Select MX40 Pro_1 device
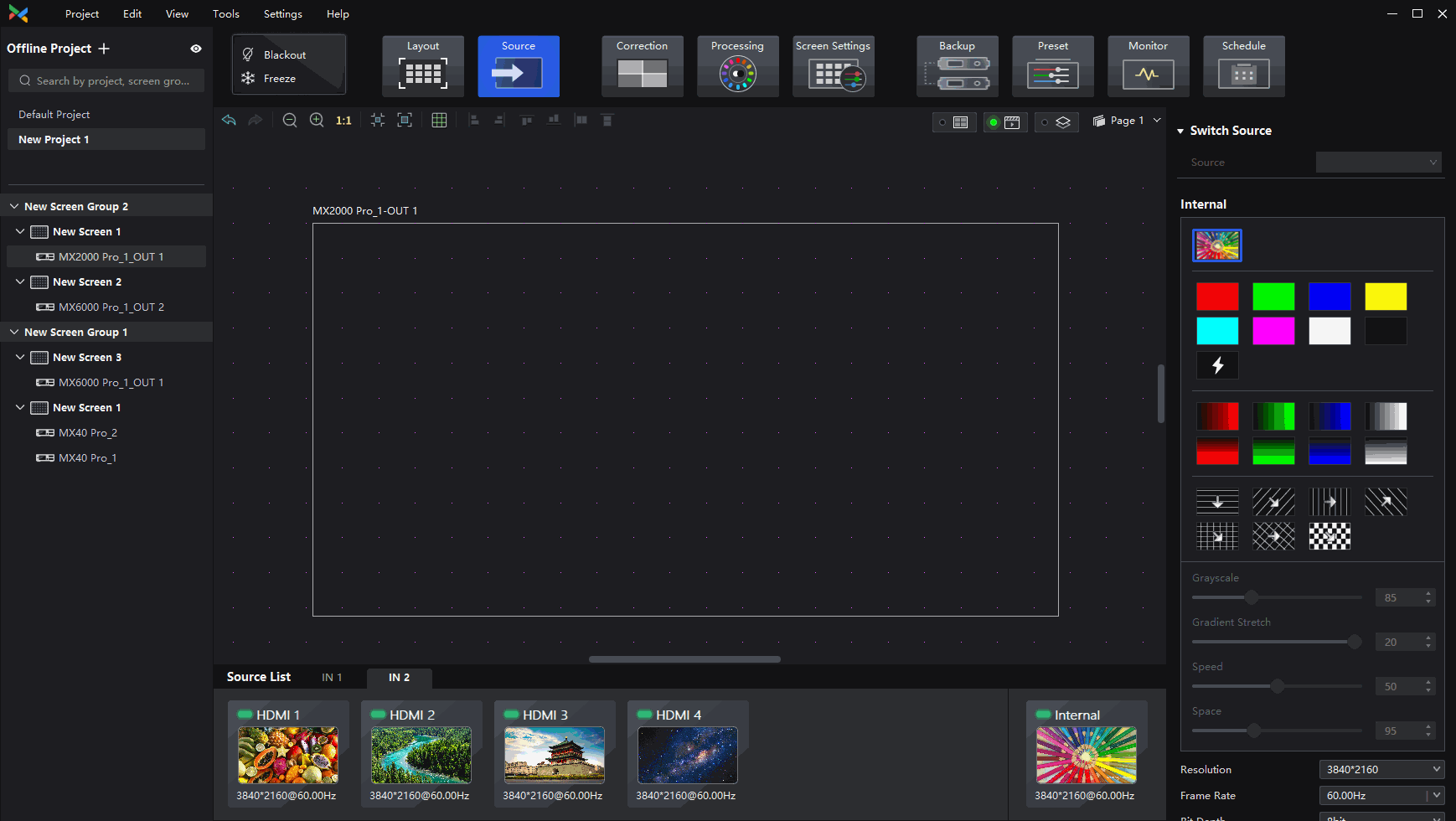The height and width of the screenshot is (821, 1456). [87, 457]
